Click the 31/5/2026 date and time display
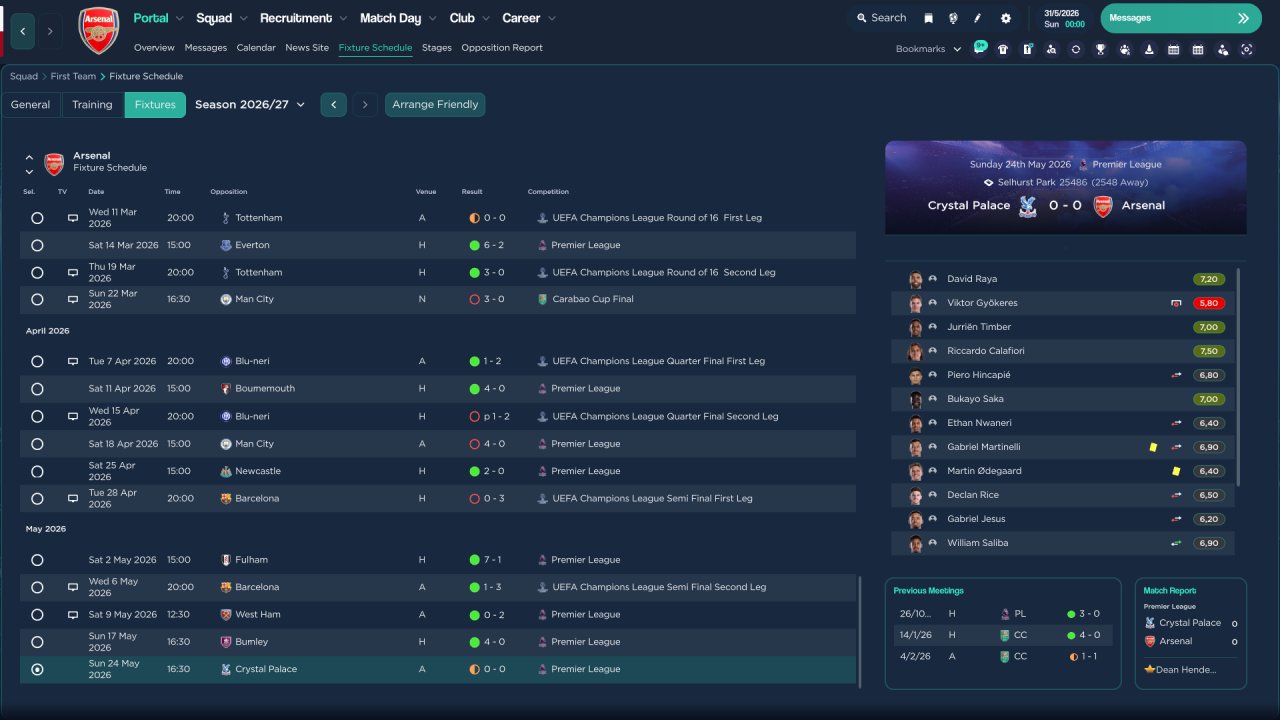Screen dimensions: 1280x720 pos(1064,18)
